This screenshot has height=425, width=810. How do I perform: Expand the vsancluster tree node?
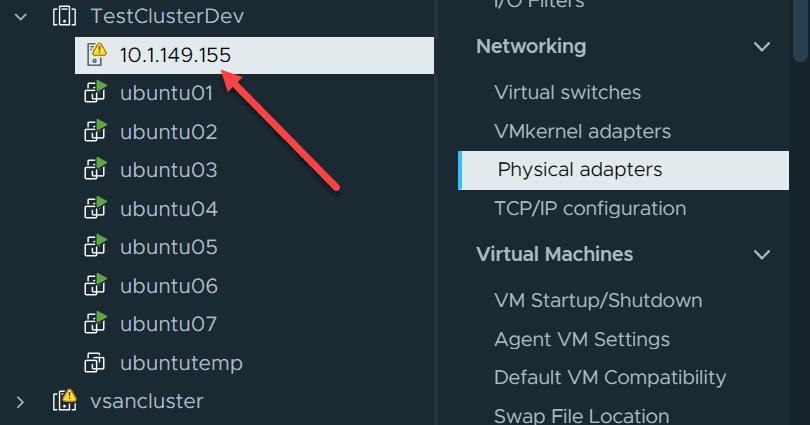[20, 402]
